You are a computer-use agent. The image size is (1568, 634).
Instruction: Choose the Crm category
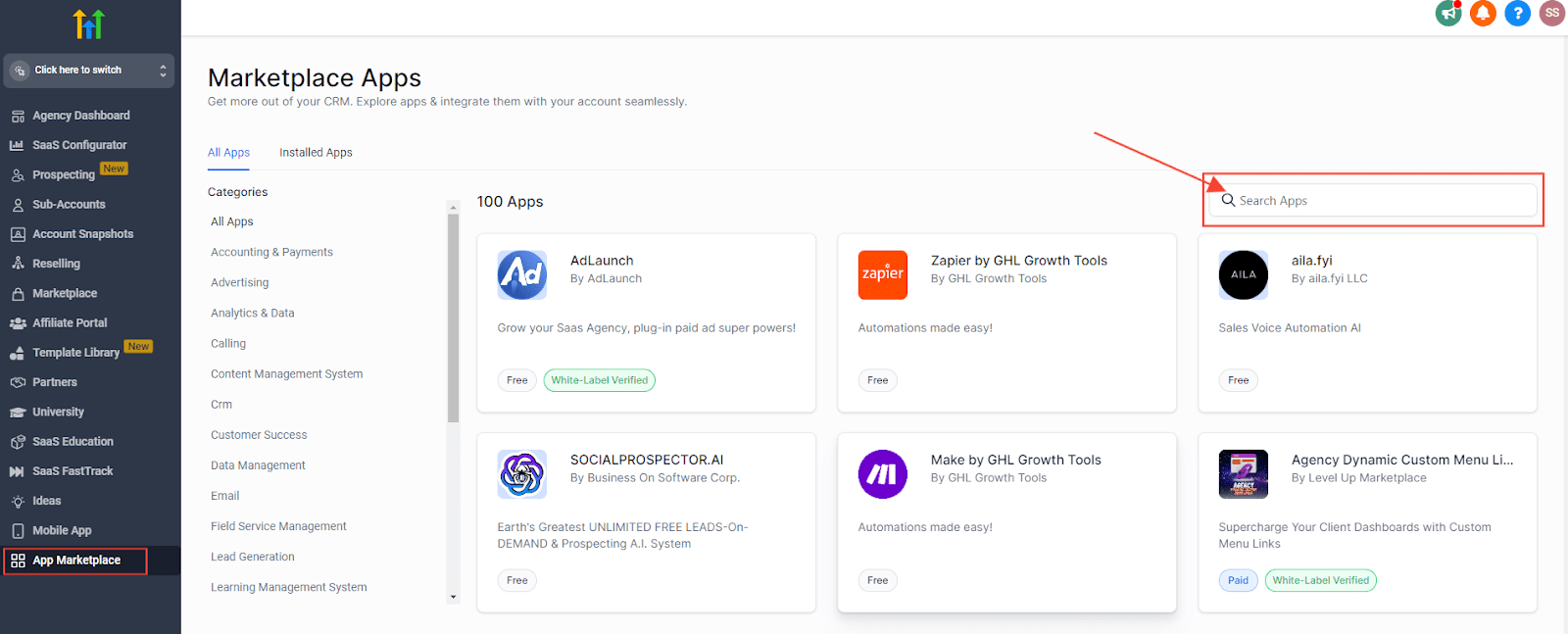coord(221,405)
